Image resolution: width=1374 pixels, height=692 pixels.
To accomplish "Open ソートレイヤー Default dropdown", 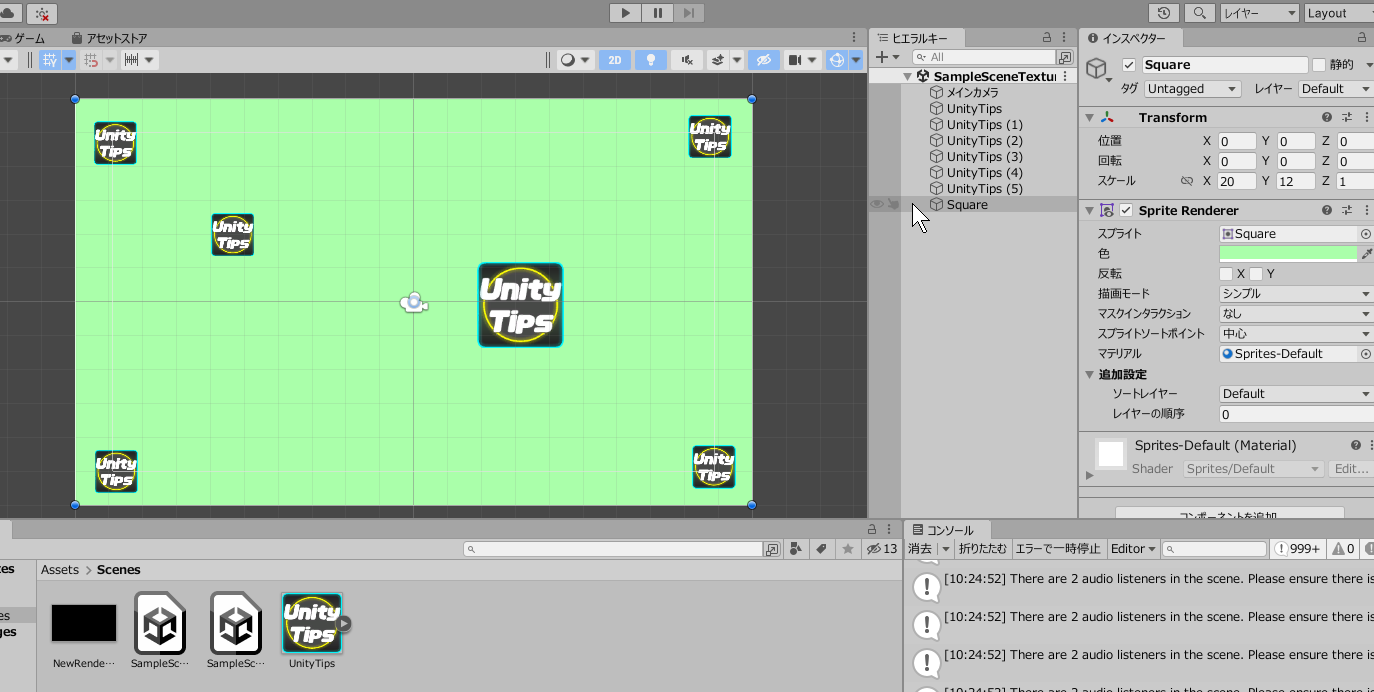I will click(1297, 394).
